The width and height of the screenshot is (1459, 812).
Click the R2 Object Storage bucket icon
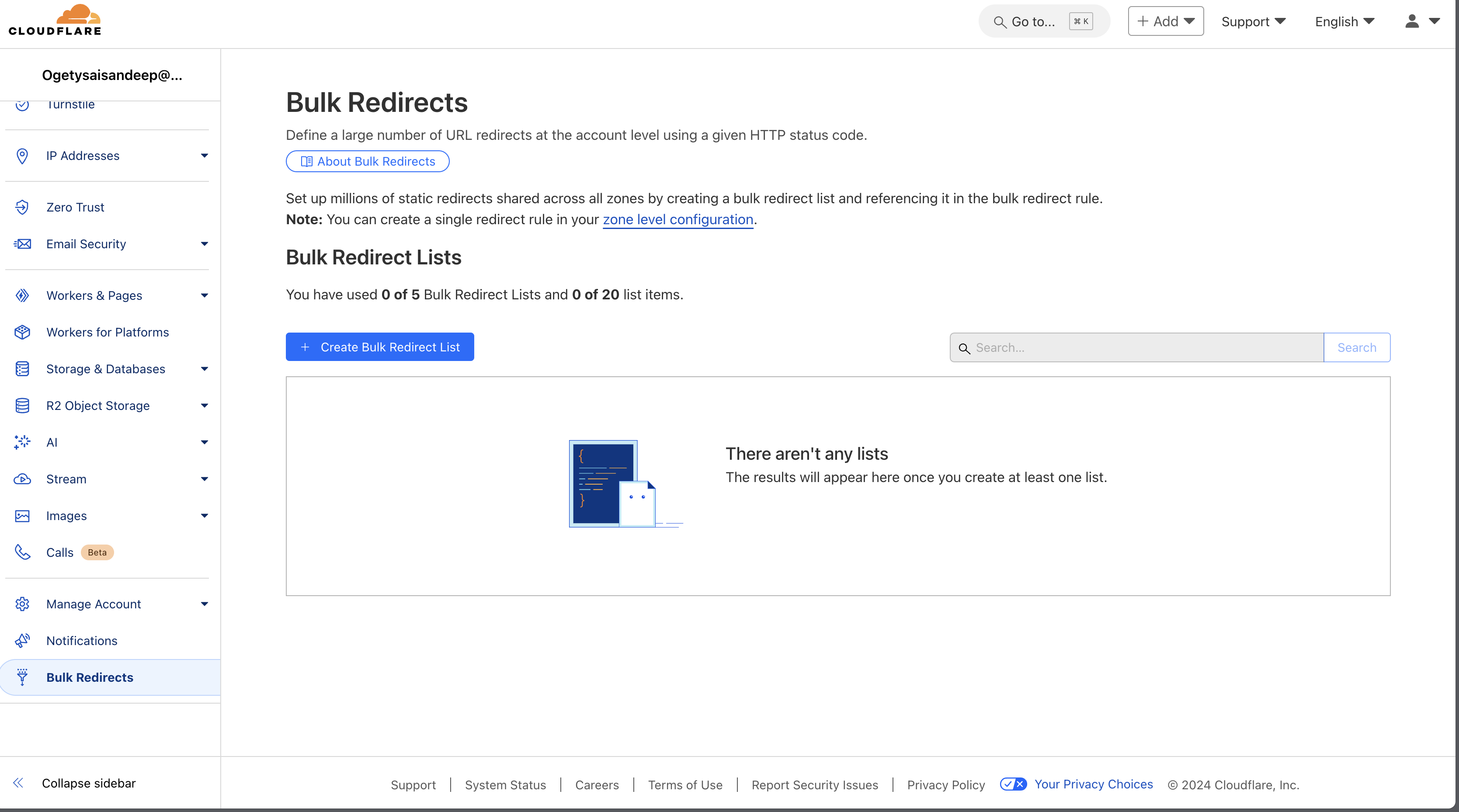pyautogui.click(x=22, y=406)
